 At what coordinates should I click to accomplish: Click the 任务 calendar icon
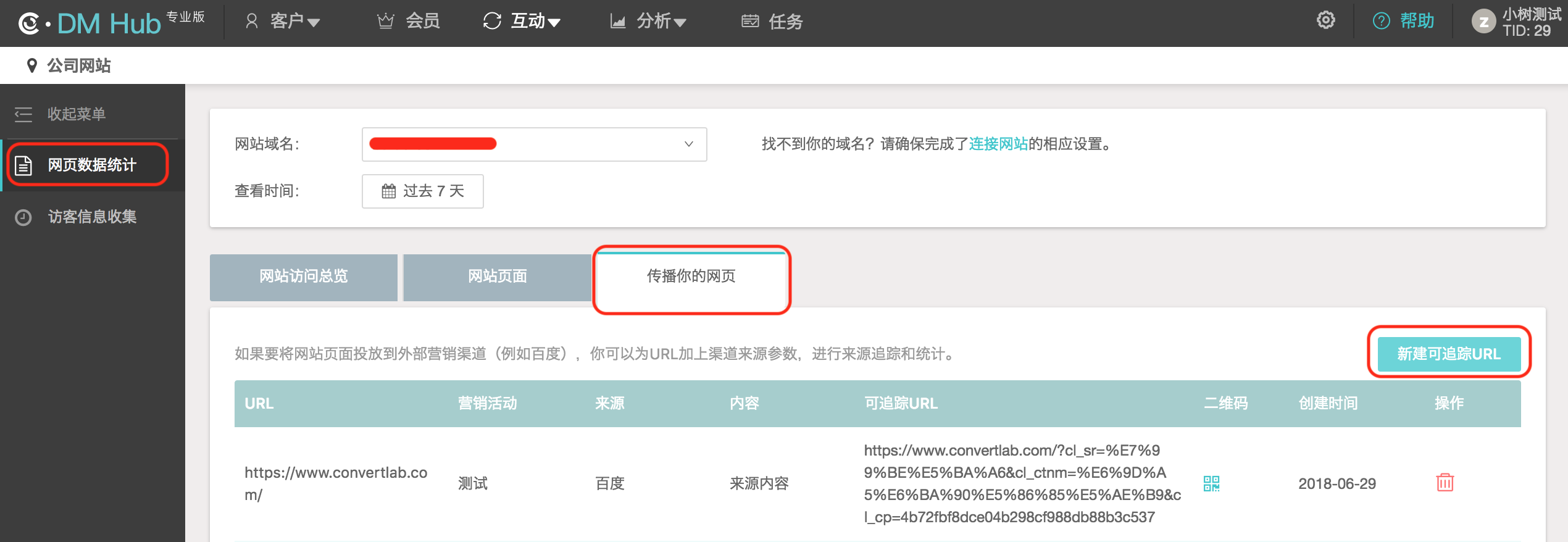click(750, 22)
